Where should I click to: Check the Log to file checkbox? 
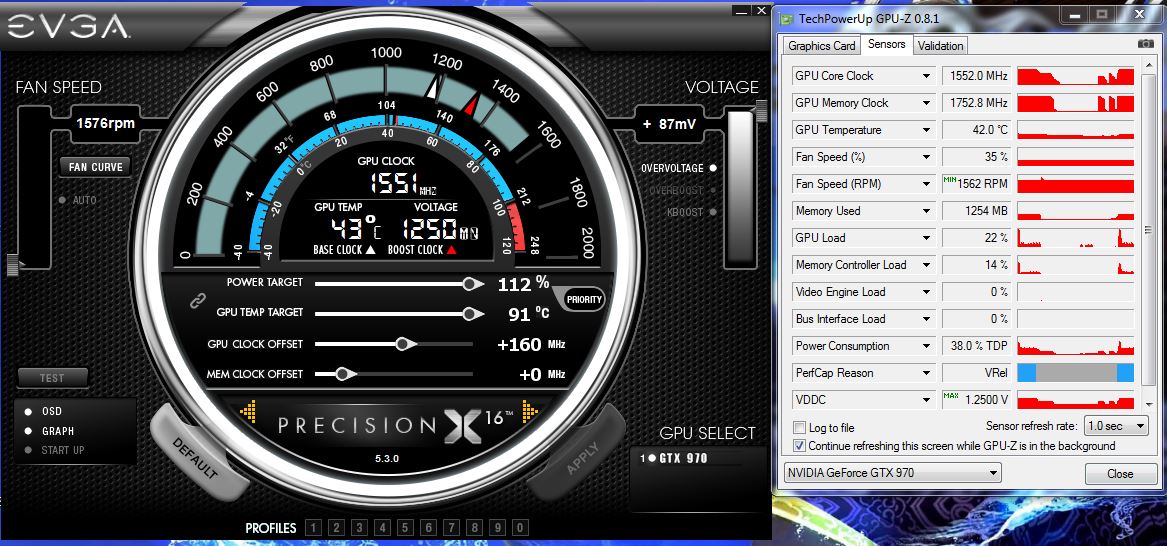pos(799,428)
